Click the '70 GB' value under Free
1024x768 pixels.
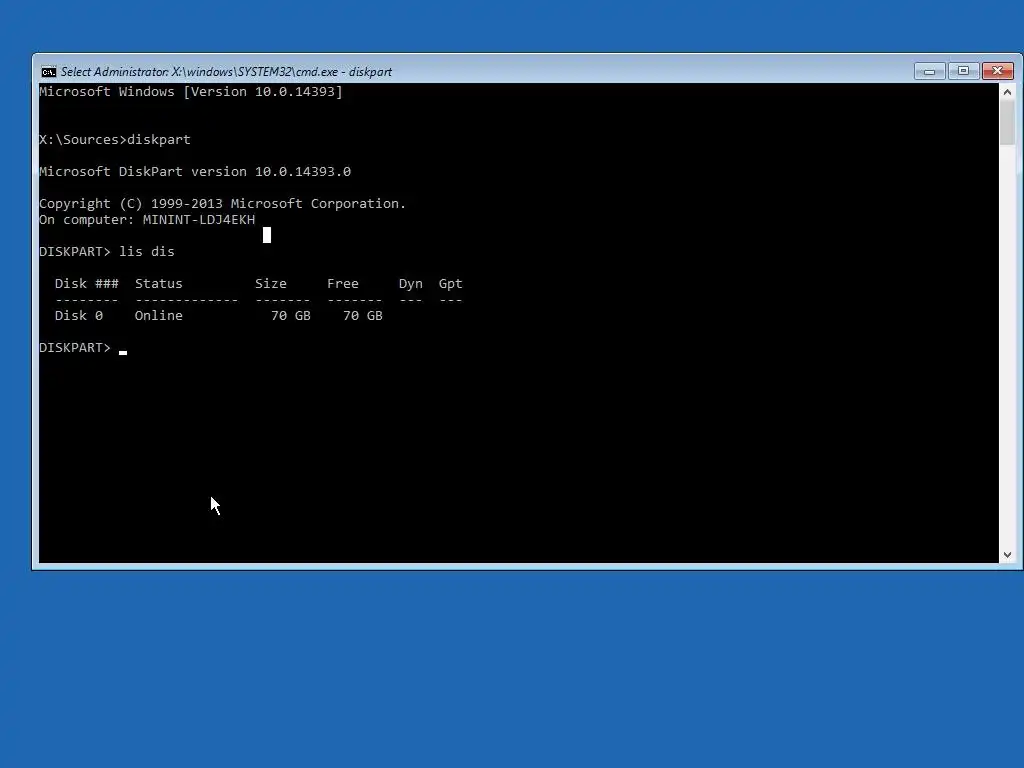click(x=362, y=315)
